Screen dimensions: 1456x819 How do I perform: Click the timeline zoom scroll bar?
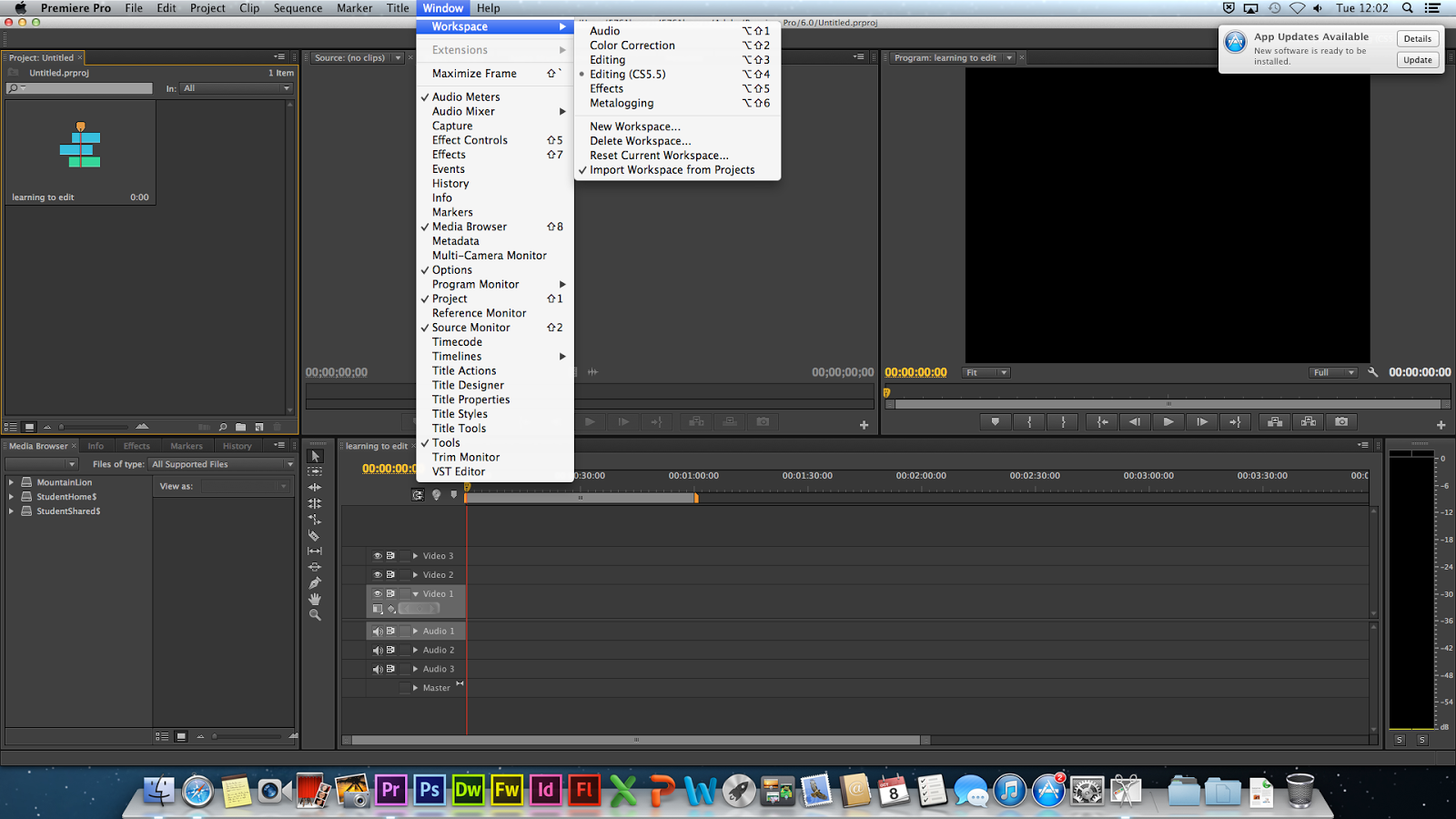[x=636, y=740]
